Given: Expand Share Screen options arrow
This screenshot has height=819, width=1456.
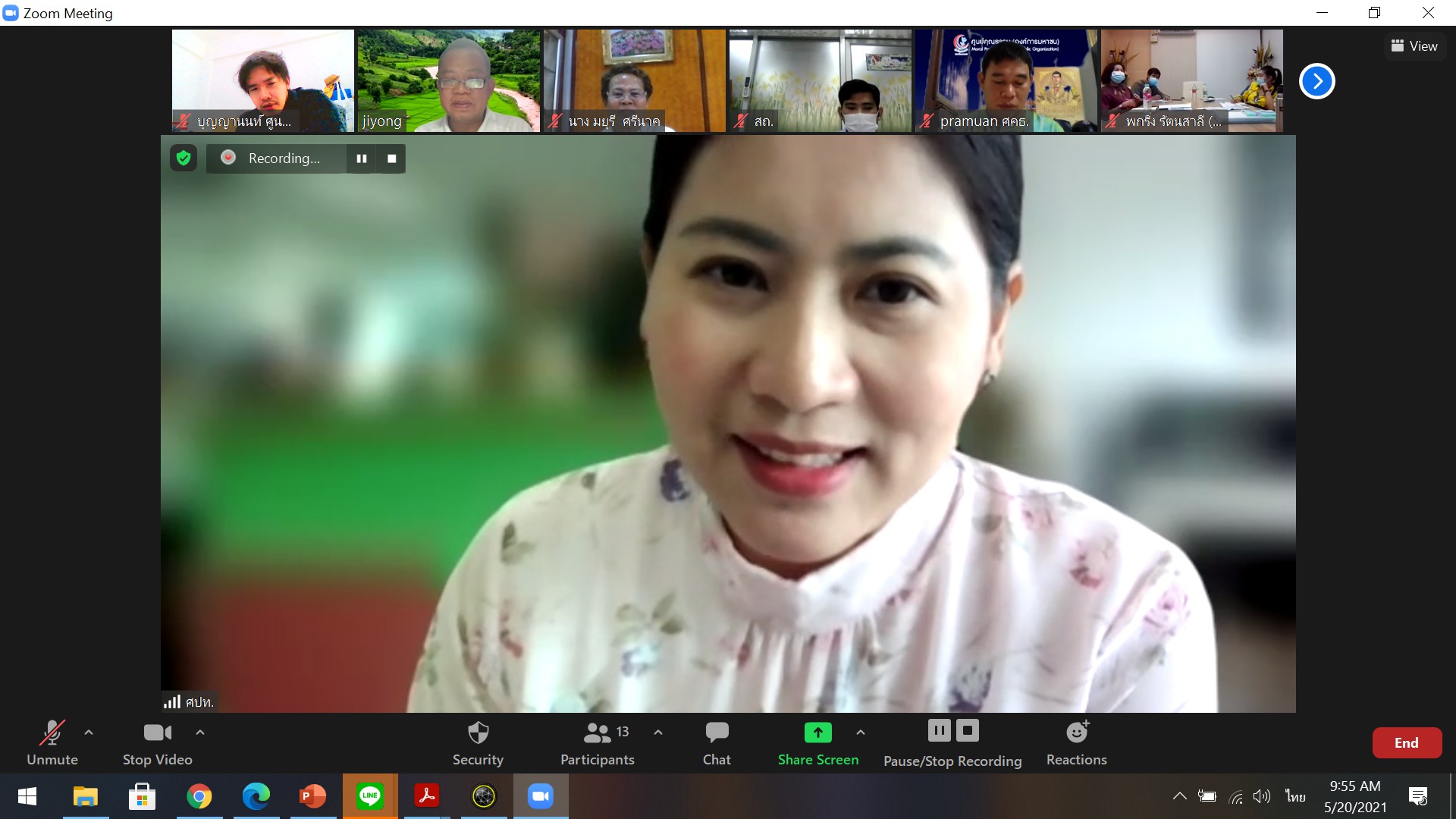Looking at the screenshot, I should tap(861, 733).
